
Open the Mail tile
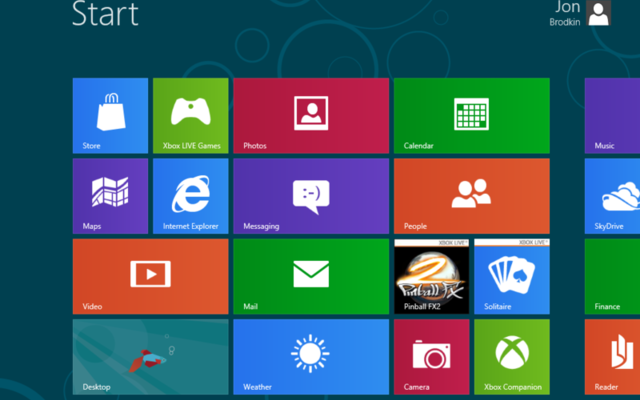pyautogui.click(x=311, y=276)
